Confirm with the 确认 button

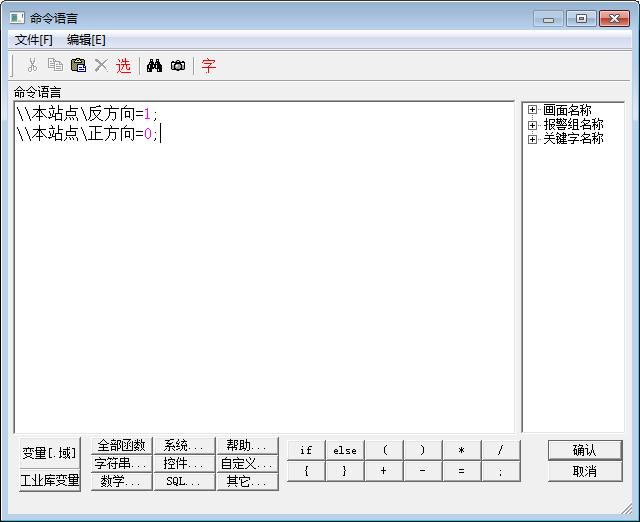(585, 450)
